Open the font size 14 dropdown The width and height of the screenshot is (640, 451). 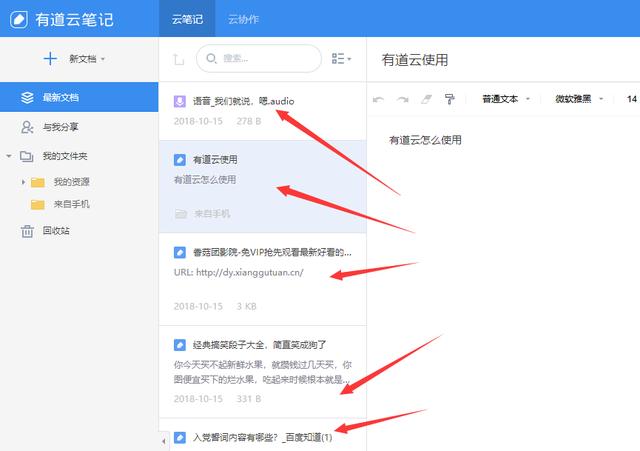(x=632, y=99)
